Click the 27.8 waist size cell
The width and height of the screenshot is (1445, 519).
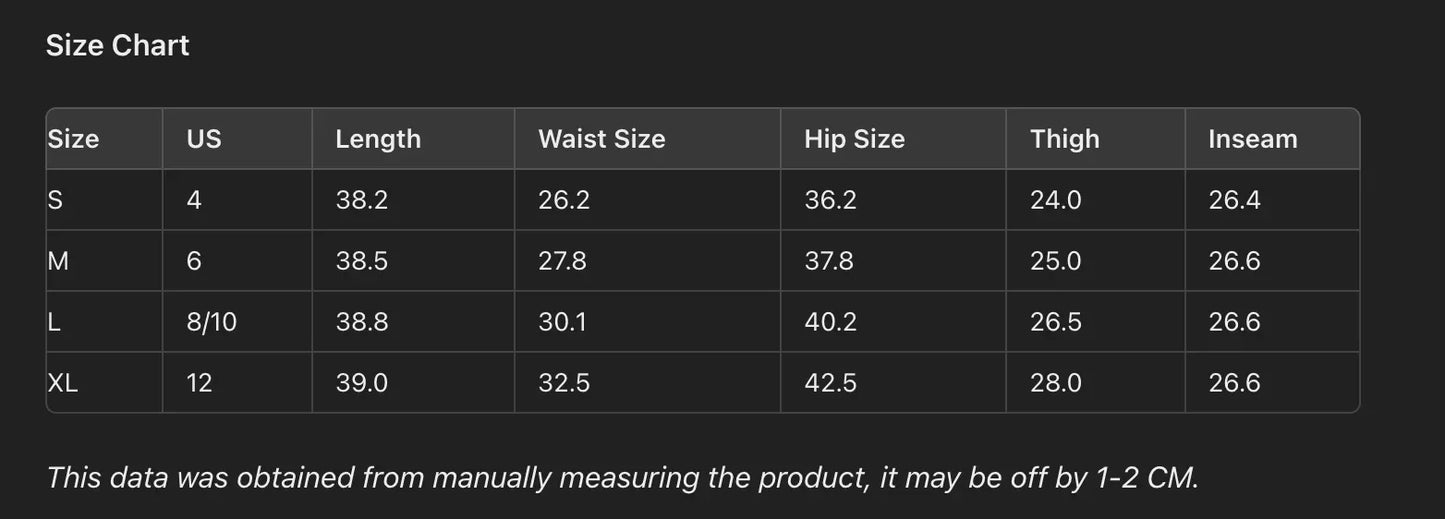pyautogui.click(x=562, y=261)
